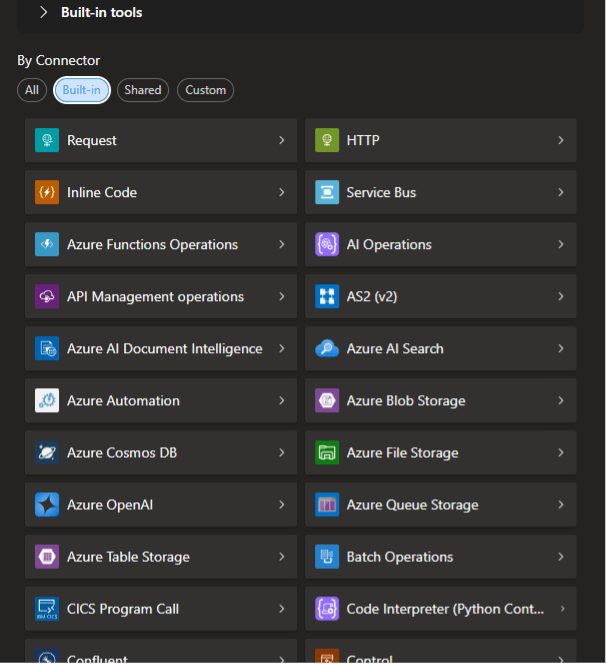Click the HTTP connector icon
Image resolution: width=606 pixels, height=664 pixels.
[327, 141]
